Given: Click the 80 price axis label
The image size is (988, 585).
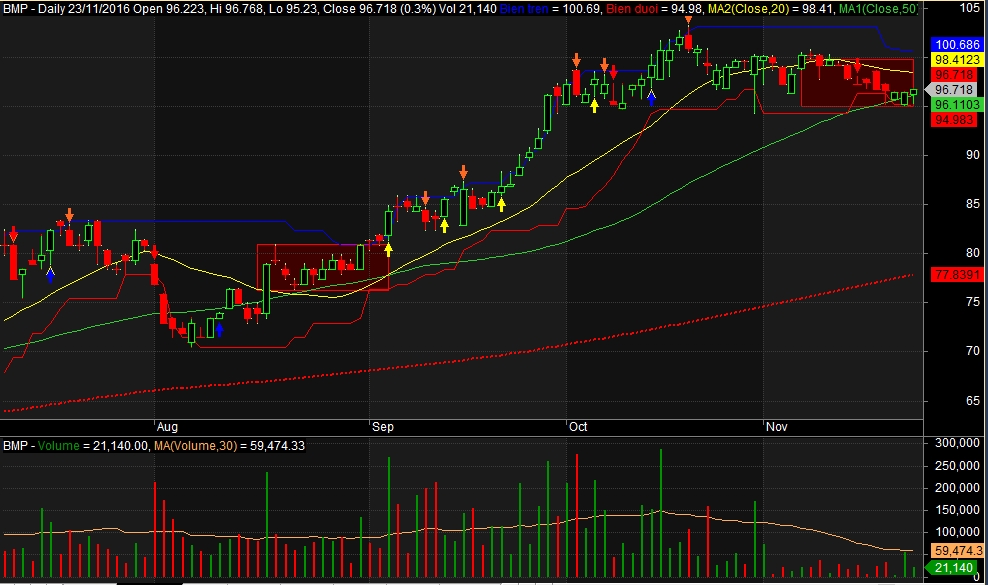Looking at the screenshot, I should point(973,253).
